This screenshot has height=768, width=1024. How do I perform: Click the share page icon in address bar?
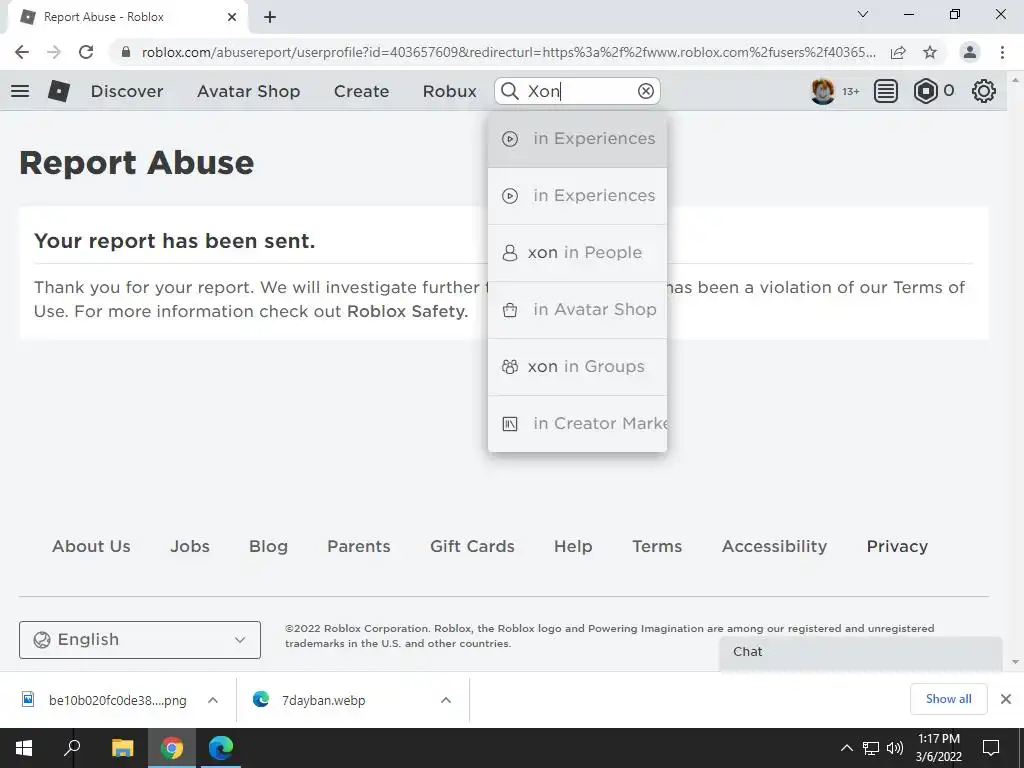pos(898,52)
